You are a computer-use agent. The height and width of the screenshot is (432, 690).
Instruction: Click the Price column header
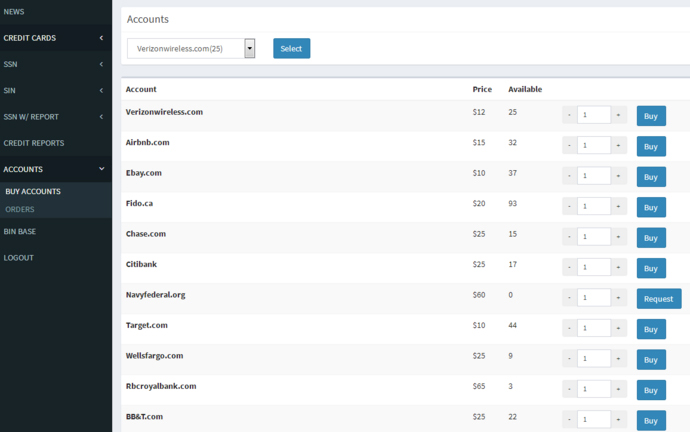pyautogui.click(x=482, y=89)
